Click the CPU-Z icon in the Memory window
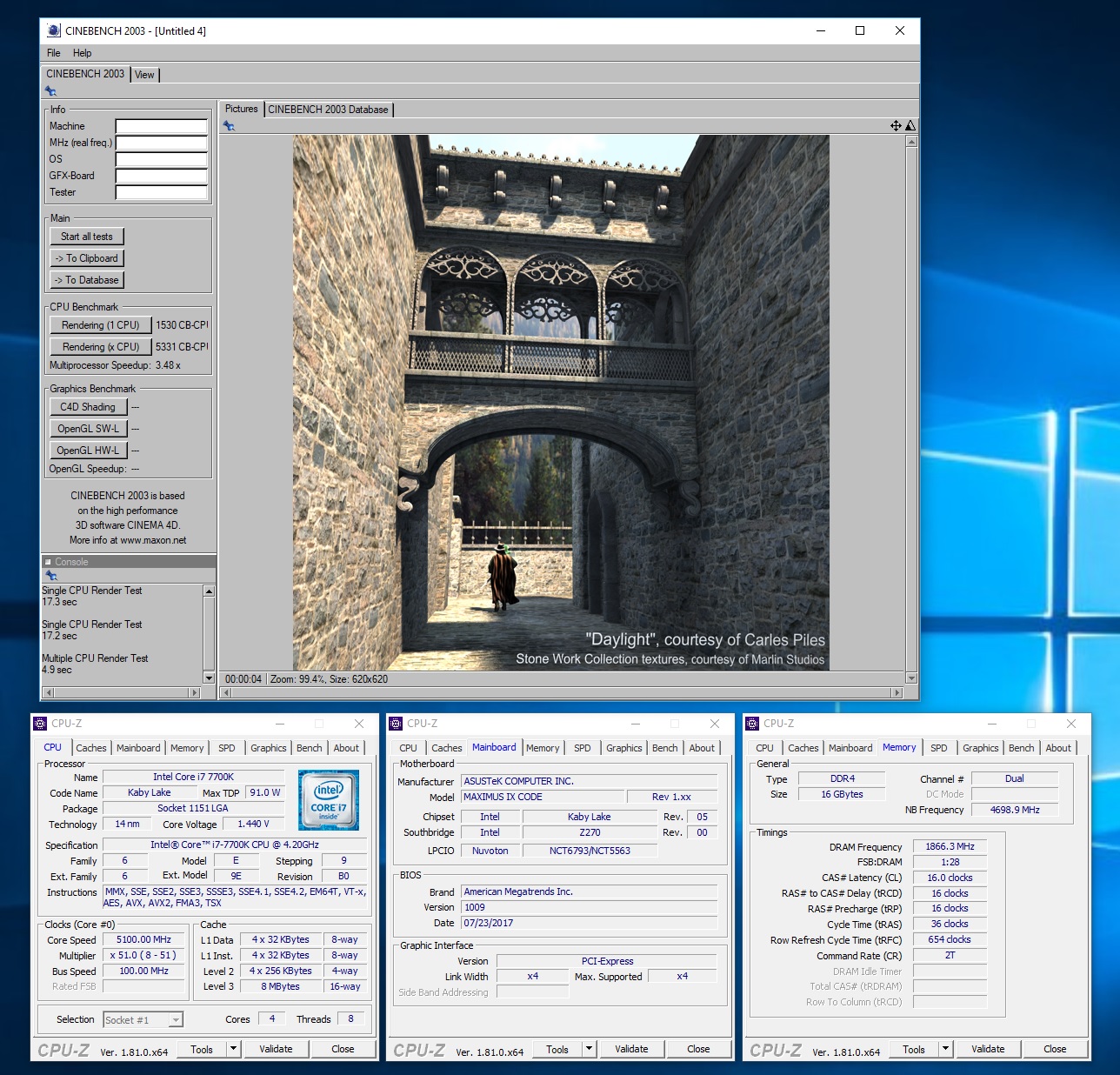1120x1075 pixels. coord(752,724)
